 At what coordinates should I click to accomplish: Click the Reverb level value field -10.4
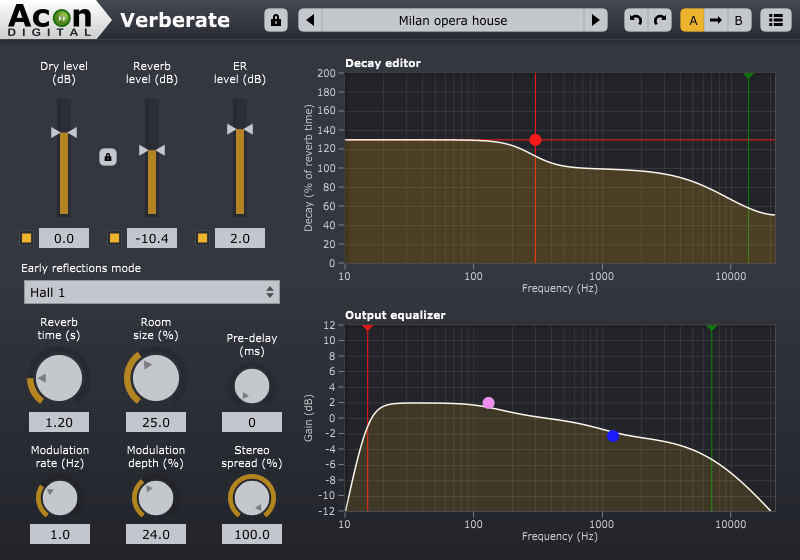[x=152, y=238]
